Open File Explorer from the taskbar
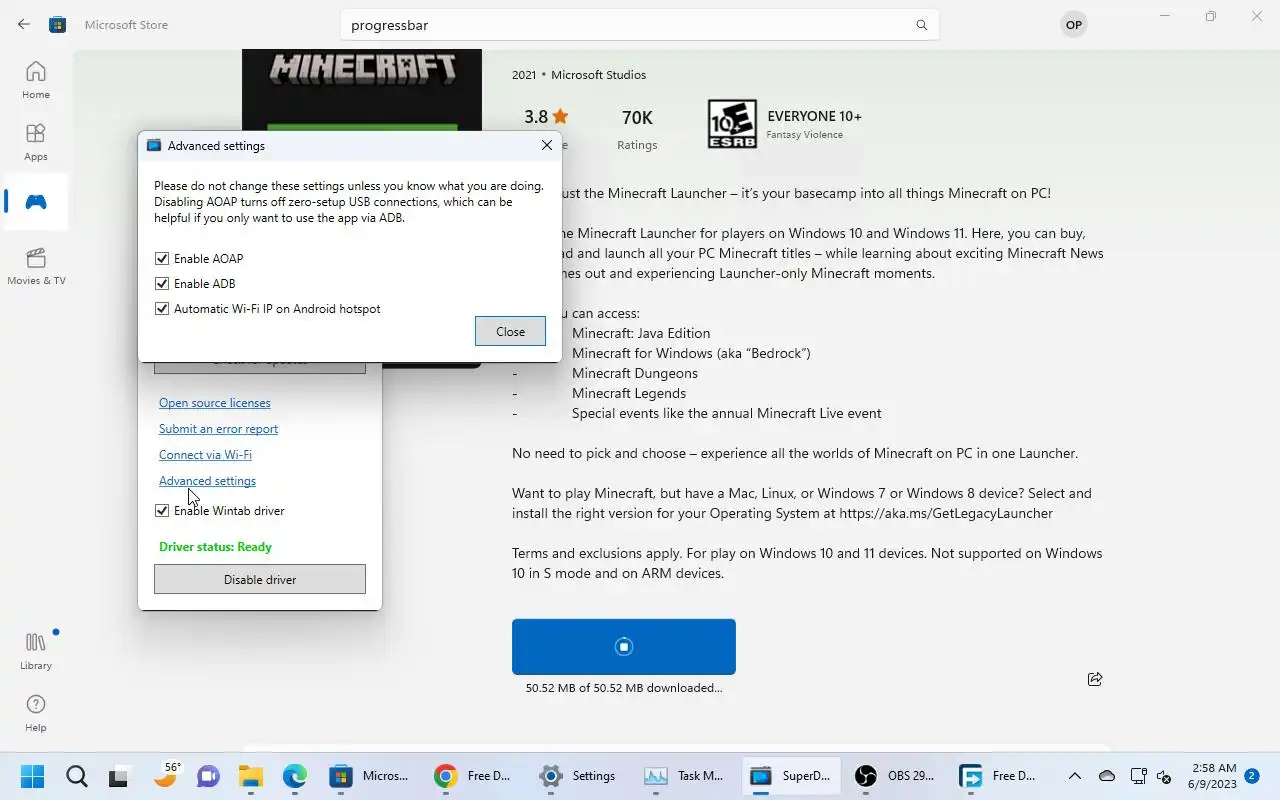The height and width of the screenshot is (800, 1280). [250, 776]
